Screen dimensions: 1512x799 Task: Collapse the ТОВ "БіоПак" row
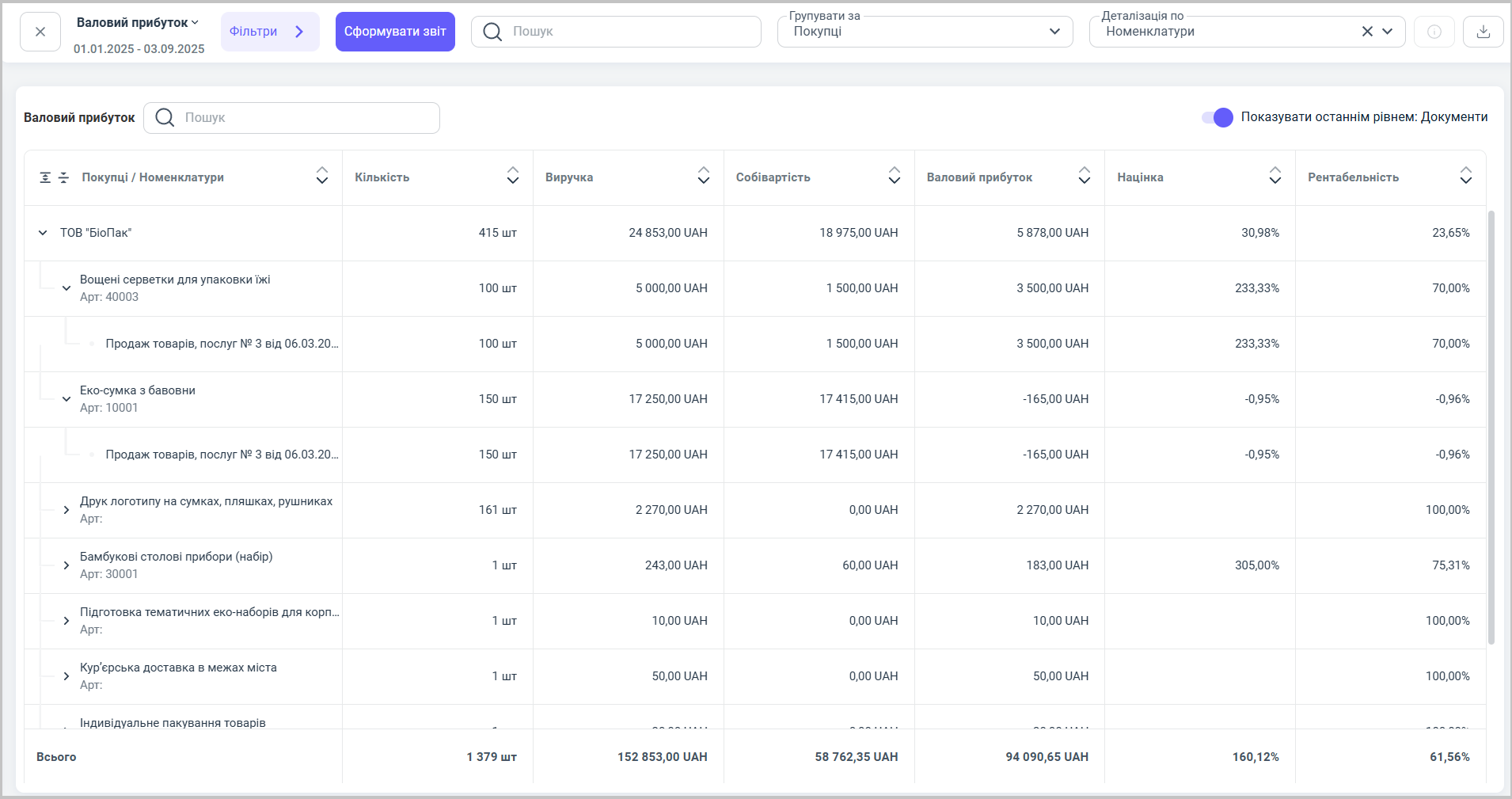coord(43,233)
